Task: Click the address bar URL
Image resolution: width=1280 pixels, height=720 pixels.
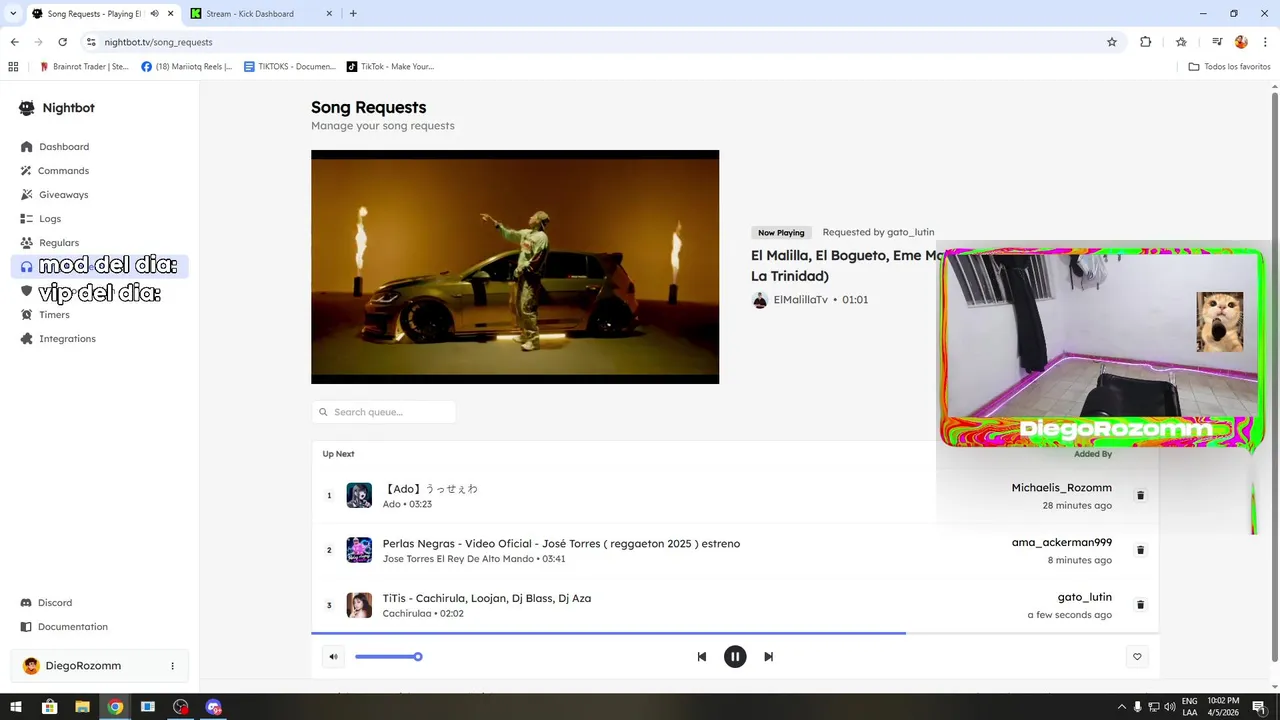Action: click(x=158, y=42)
